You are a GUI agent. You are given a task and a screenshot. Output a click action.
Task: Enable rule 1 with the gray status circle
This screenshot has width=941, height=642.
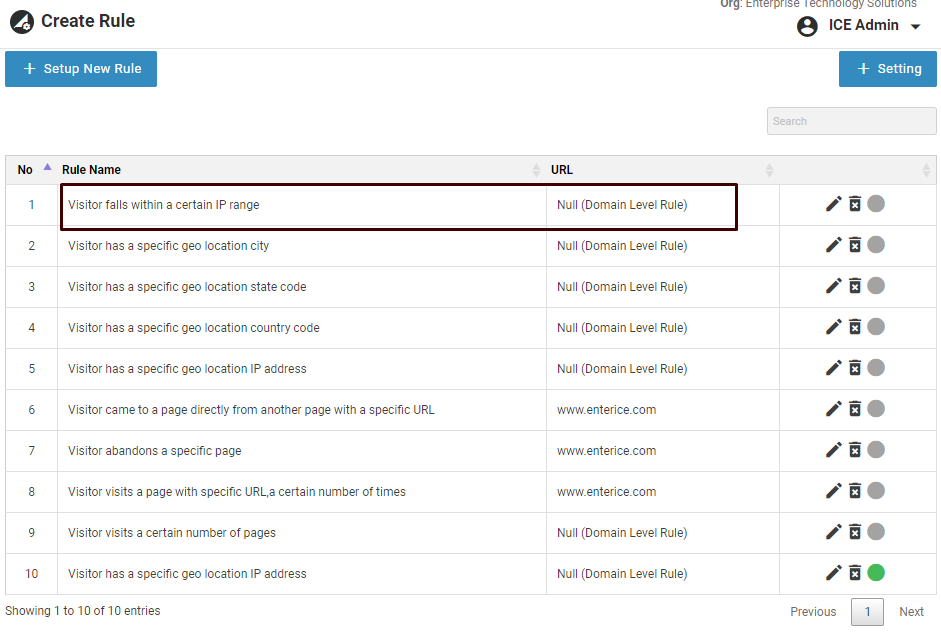coord(876,204)
